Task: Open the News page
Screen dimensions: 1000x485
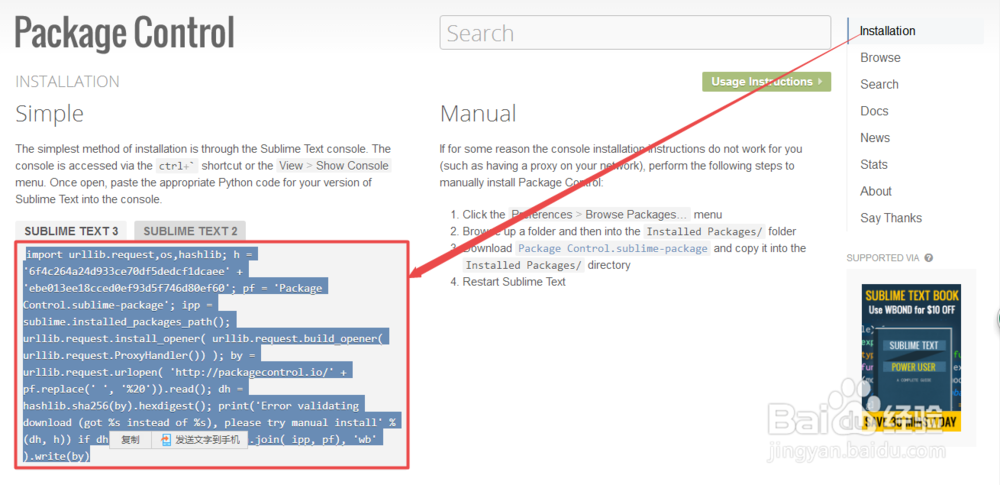Action: (x=874, y=138)
